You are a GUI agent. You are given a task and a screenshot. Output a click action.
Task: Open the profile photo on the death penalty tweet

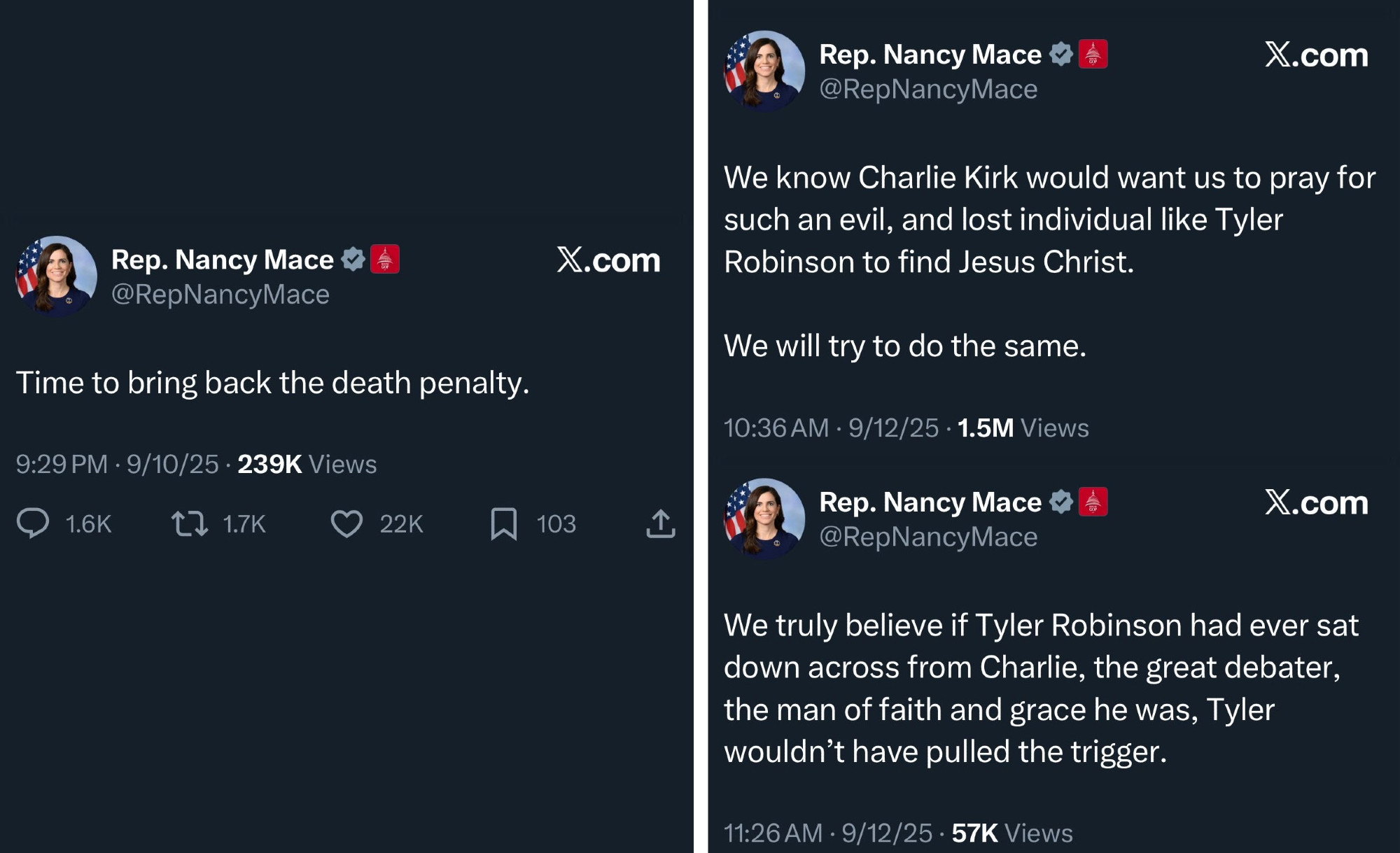click(56, 276)
